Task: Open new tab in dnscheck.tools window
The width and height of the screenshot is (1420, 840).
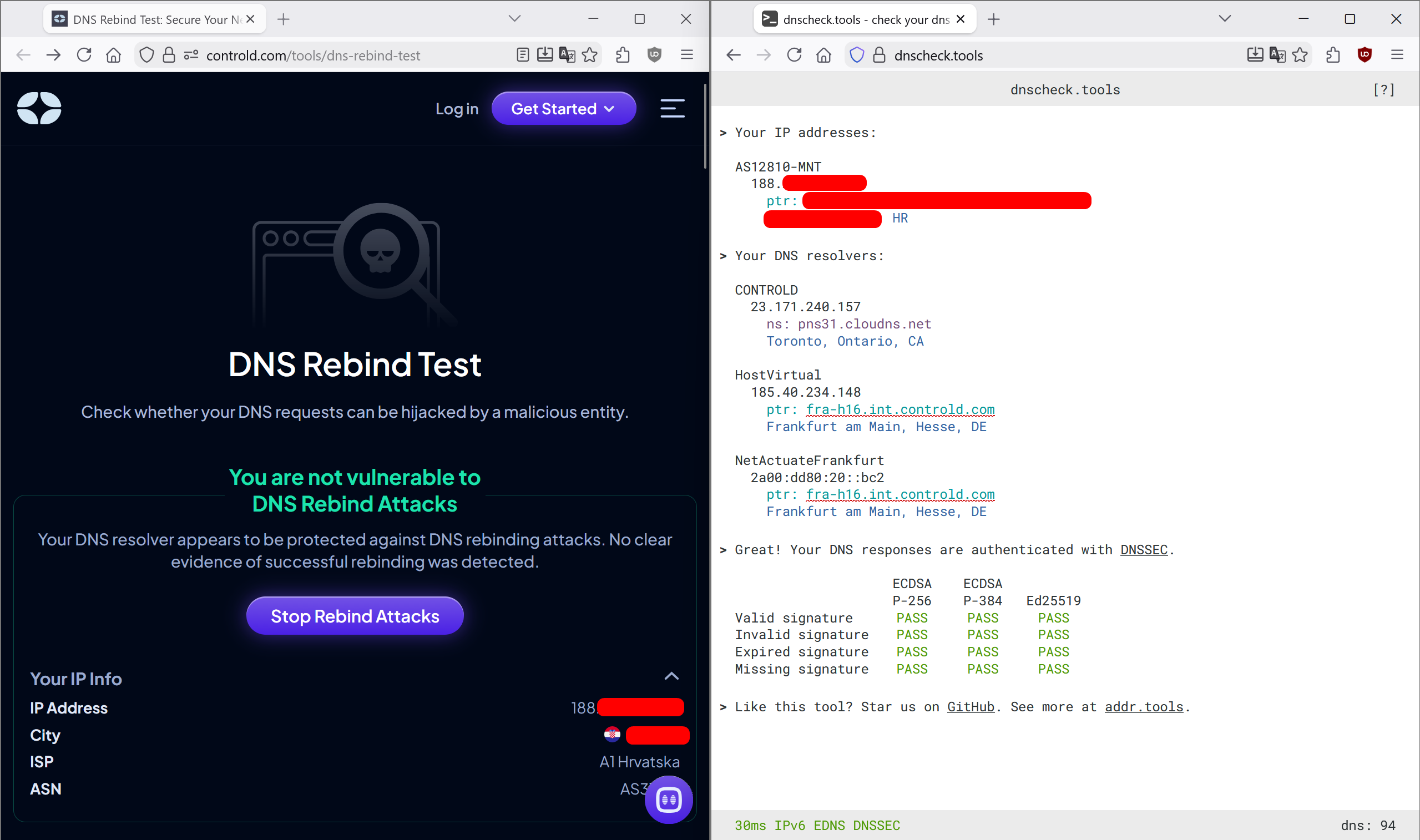Action: (993, 19)
